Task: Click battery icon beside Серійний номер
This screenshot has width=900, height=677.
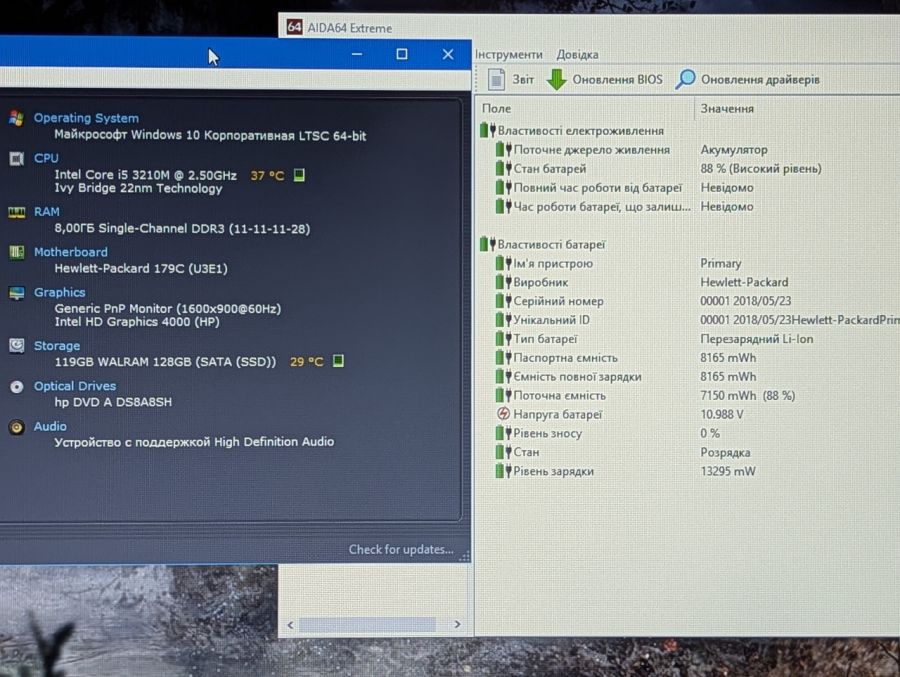Action: (x=503, y=301)
